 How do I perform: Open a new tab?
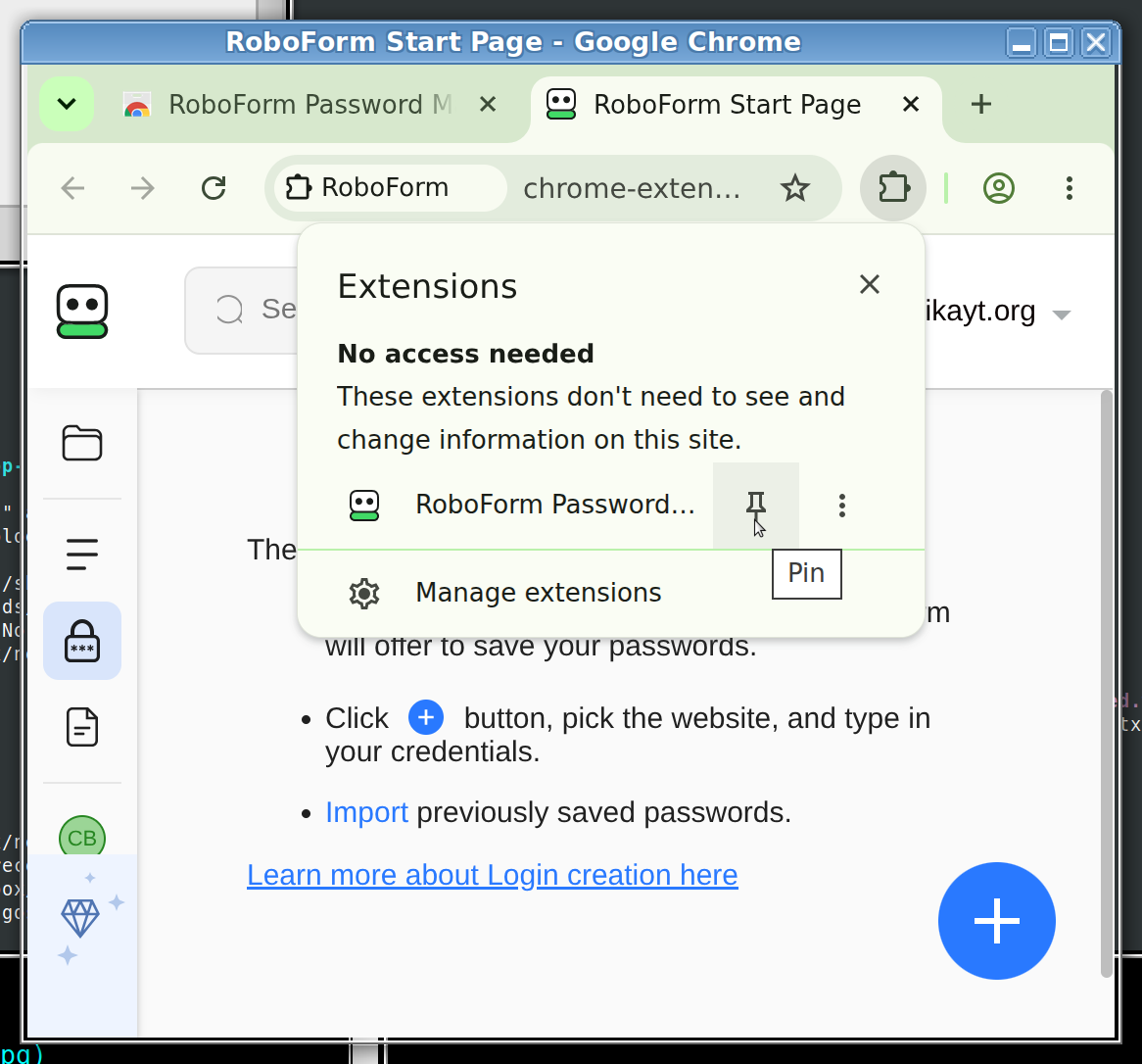point(981,104)
